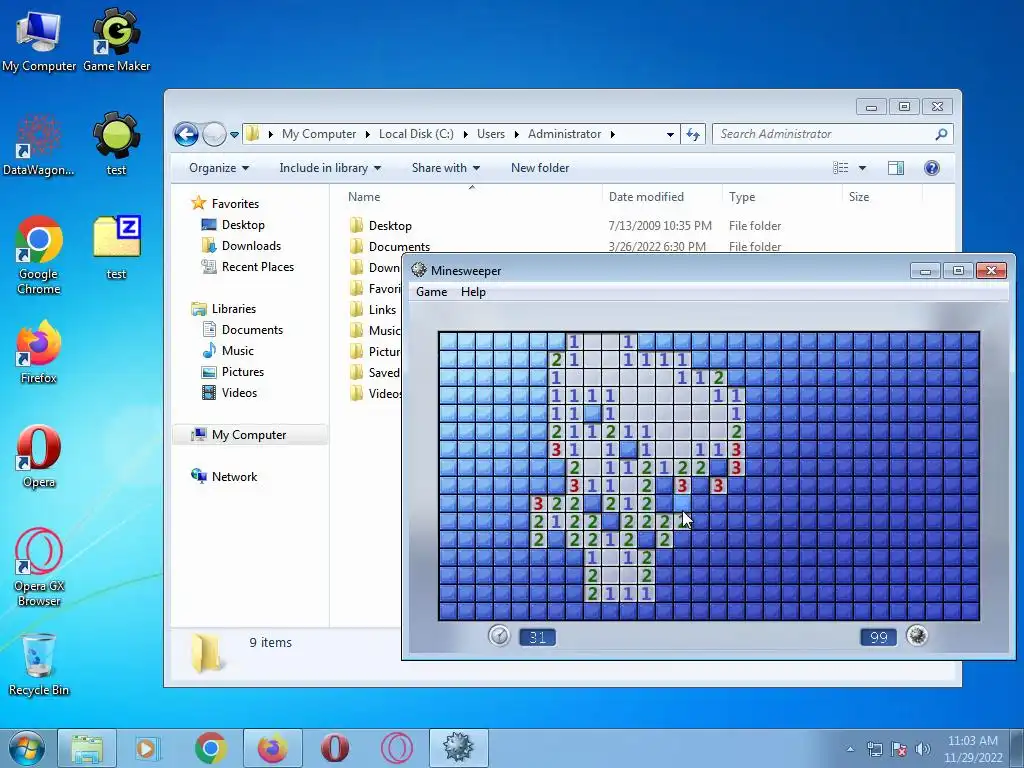Switch to Firefox in the taskbar
The height and width of the screenshot is (768, 1024).
click(x=272, y=748)
